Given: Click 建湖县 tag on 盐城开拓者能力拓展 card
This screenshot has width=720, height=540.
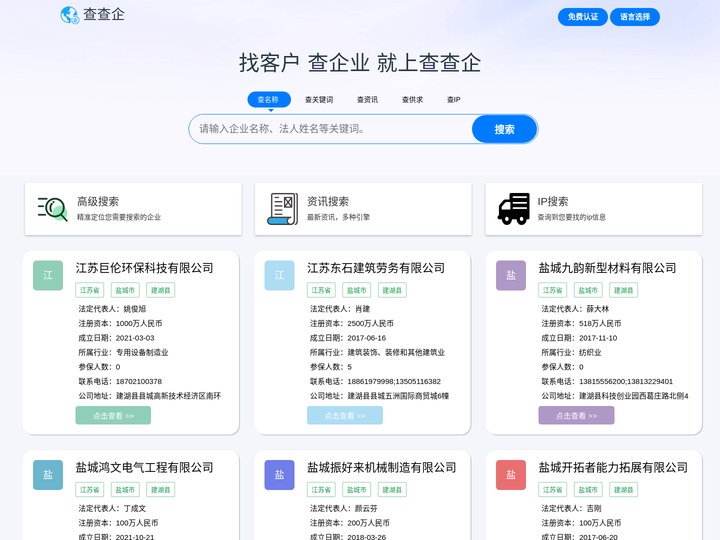Looking at the screenshot, I should (x=624, y=490).
